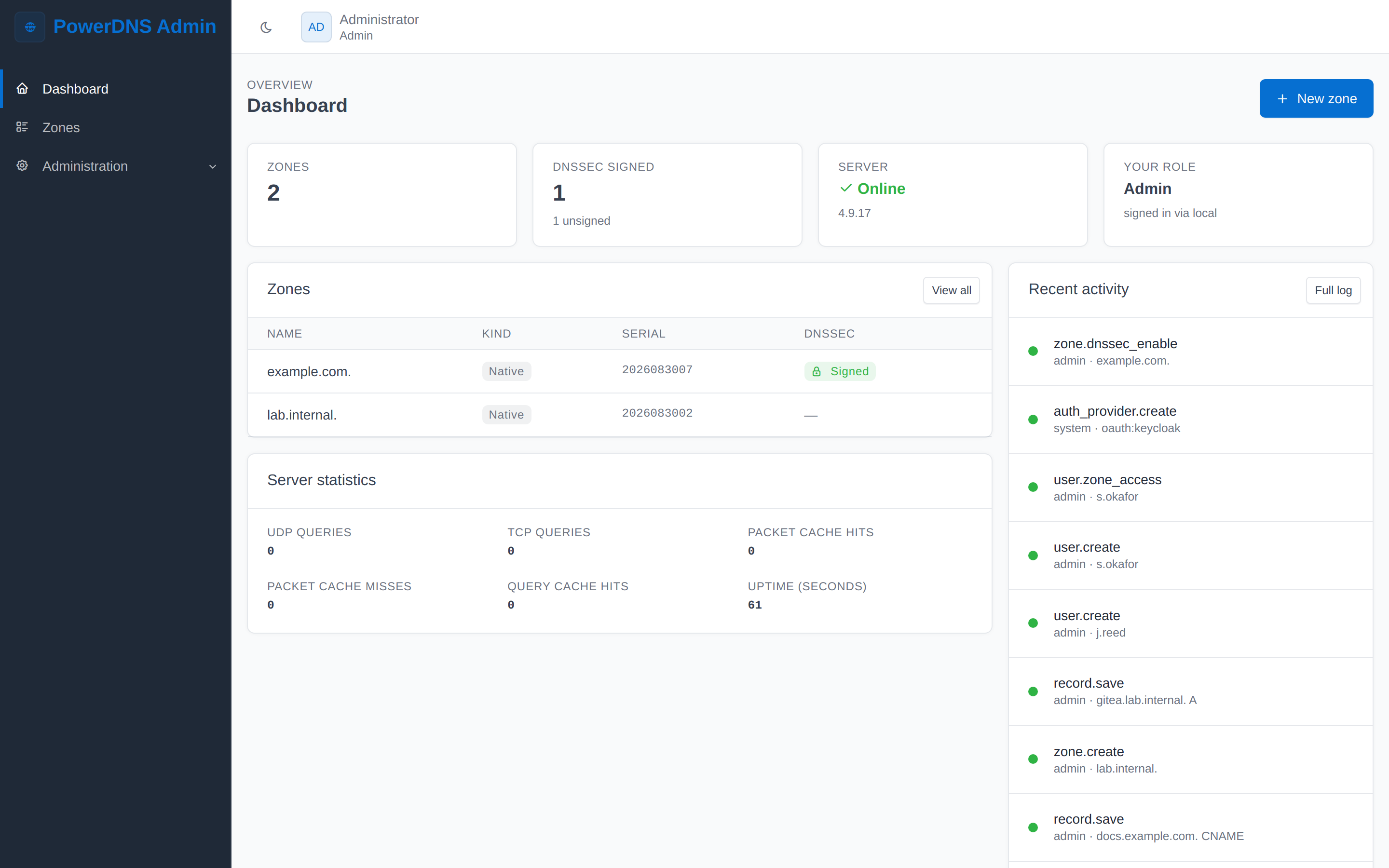Expand Administration menu chevron
The height and width of the screenshot is (868, 1389).
pyautogui.click(x=212, y=166)
